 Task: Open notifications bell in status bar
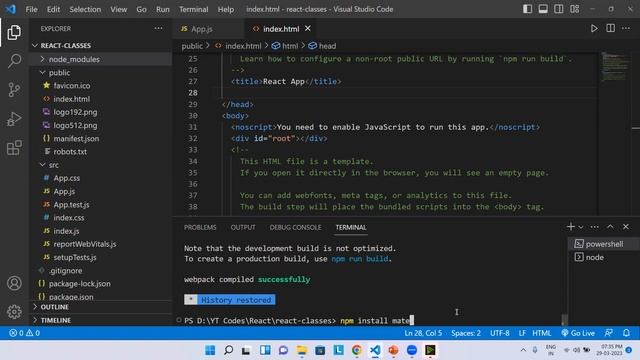(627, 333)
